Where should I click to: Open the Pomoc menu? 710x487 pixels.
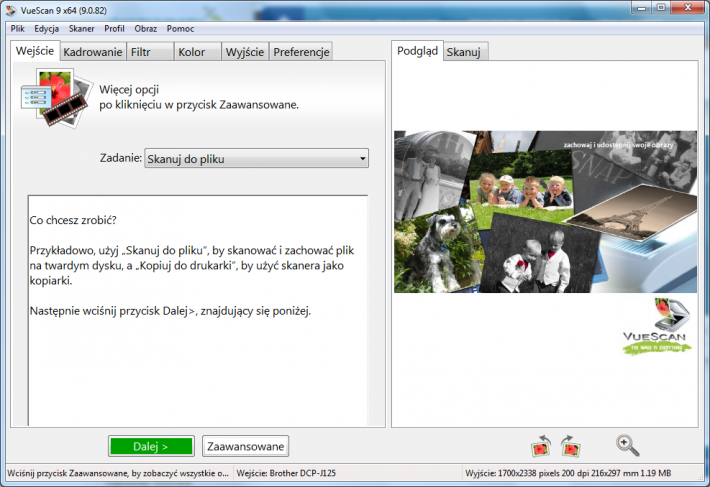180,29
